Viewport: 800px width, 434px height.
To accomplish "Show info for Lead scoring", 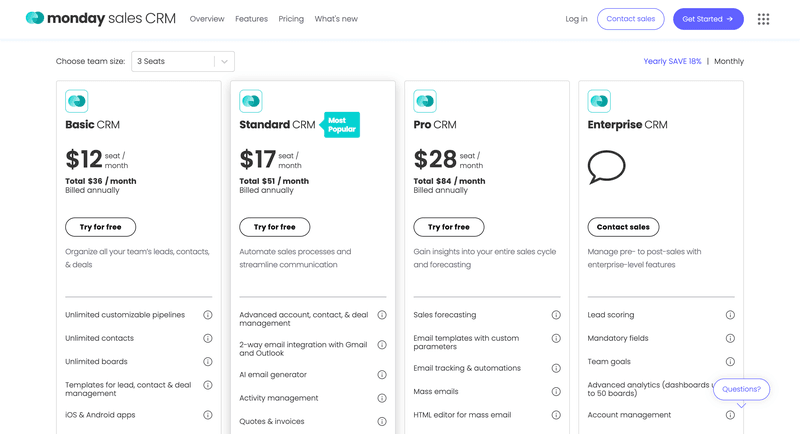I will (730, 315).
